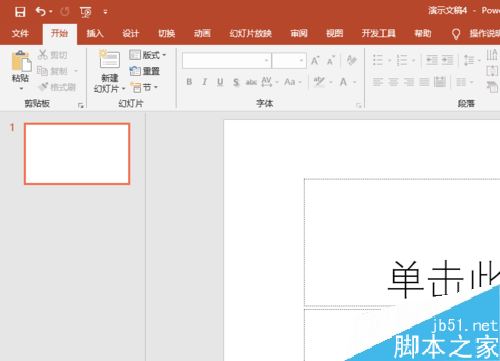This screenshot has height=361, width=500.
Task: Click the title placeholder on the slide
Action: (402, 242)
